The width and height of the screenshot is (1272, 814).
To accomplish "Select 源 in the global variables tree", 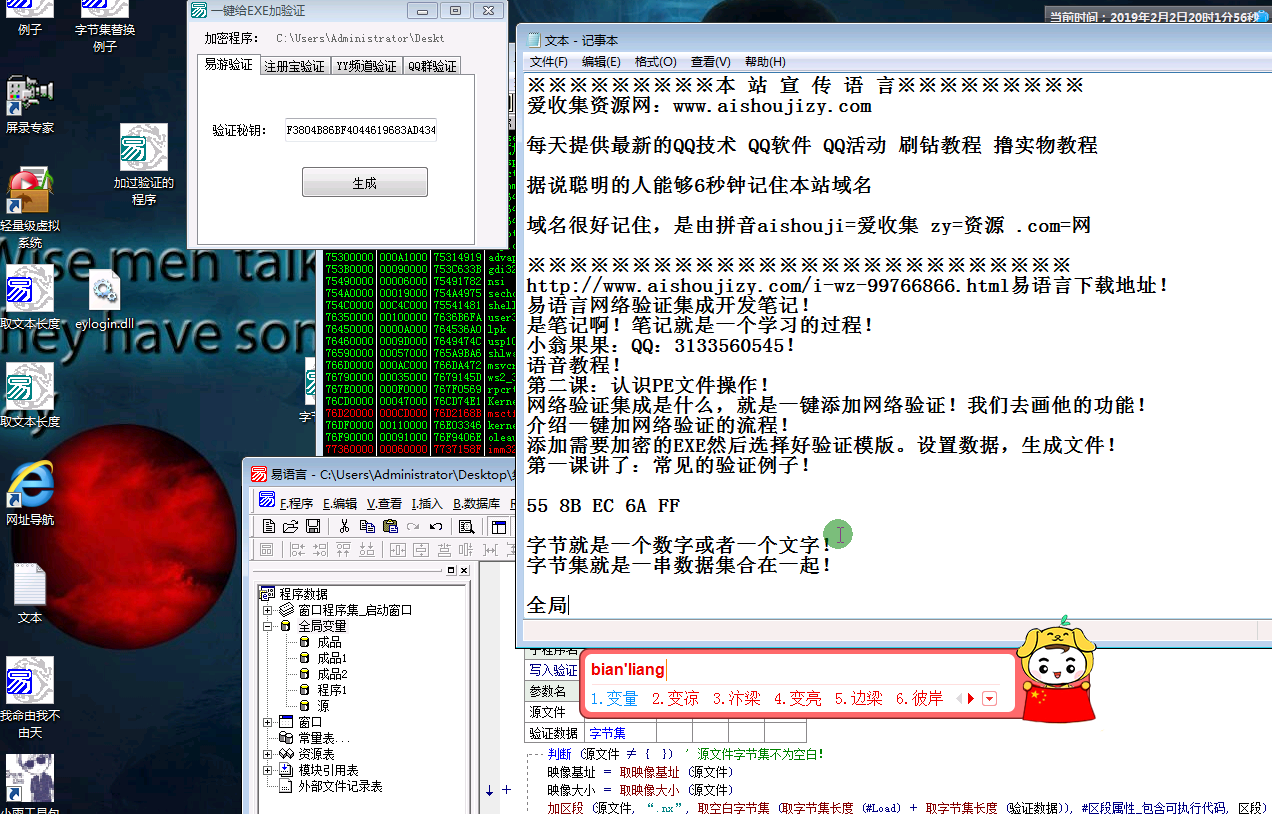I will [323, 706].
